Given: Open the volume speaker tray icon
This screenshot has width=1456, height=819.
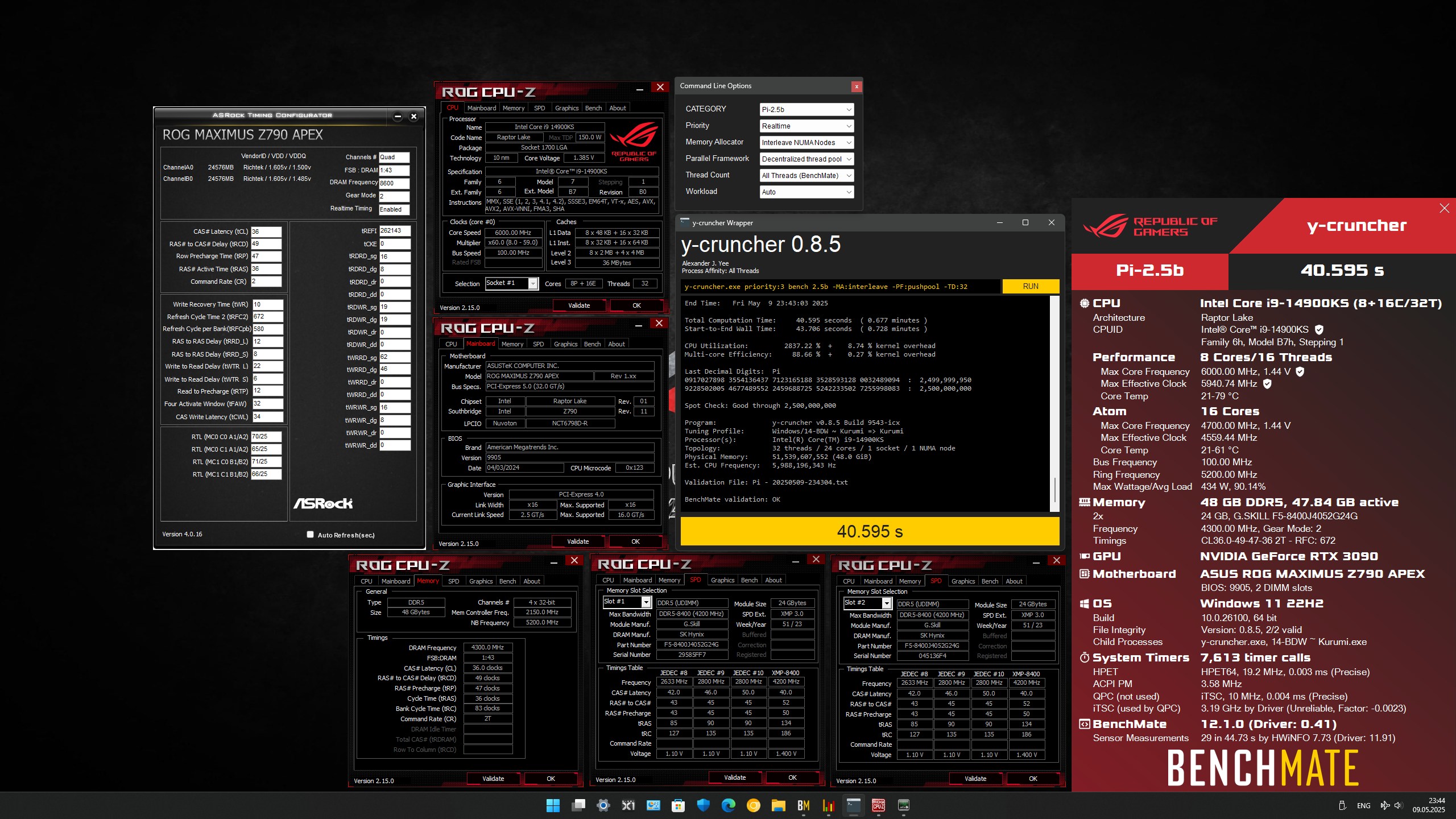Looking at the screenshot, I should point(1398,805).
